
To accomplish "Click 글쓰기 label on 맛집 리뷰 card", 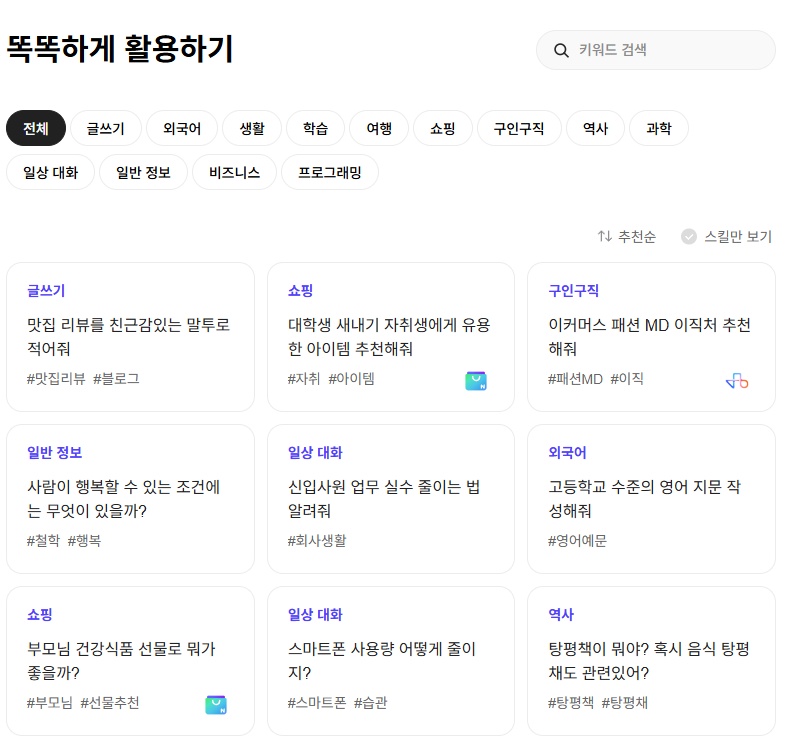I will tap(46, 290).
